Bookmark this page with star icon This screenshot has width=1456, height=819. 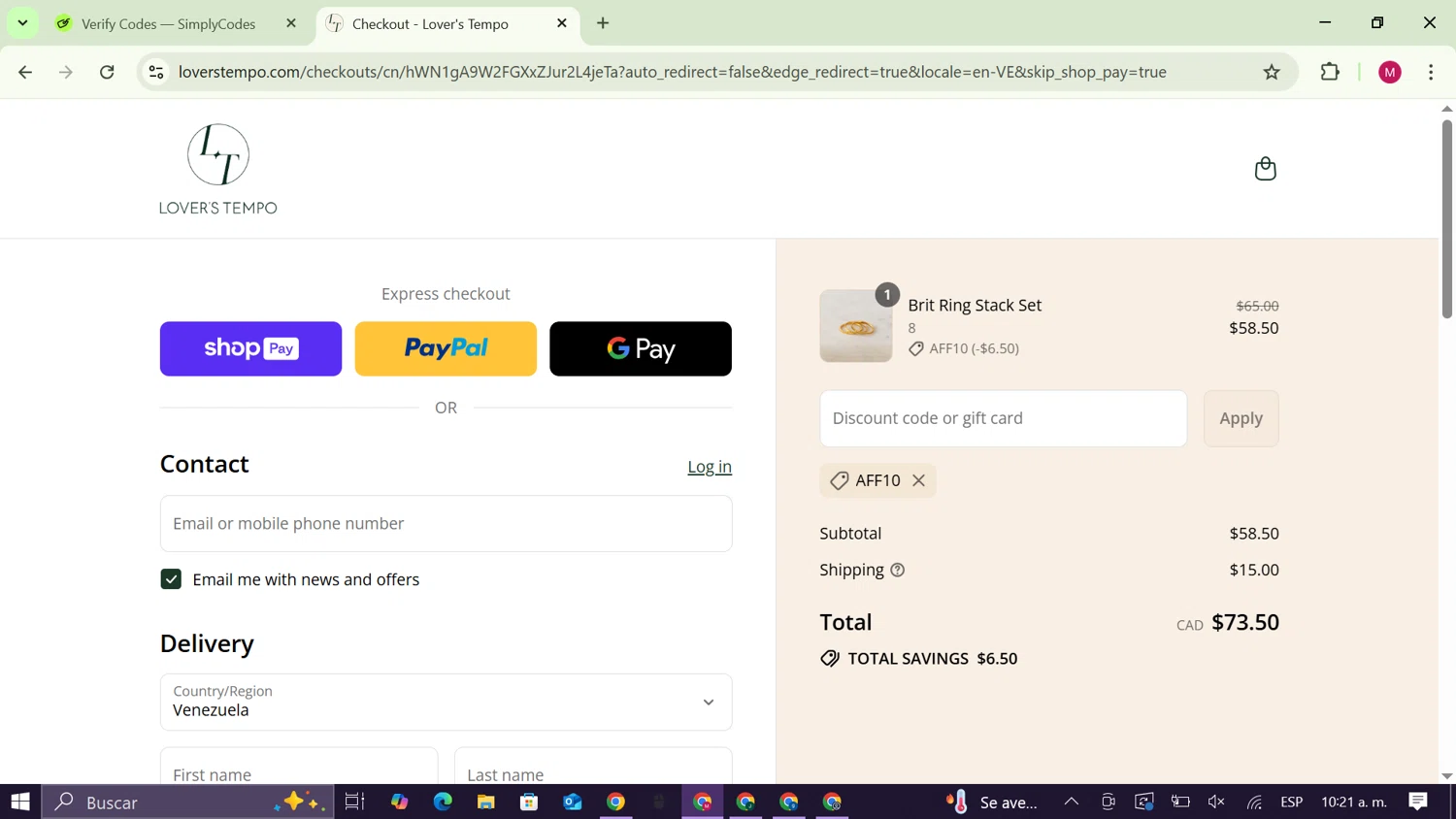(x=1272, y=72)
